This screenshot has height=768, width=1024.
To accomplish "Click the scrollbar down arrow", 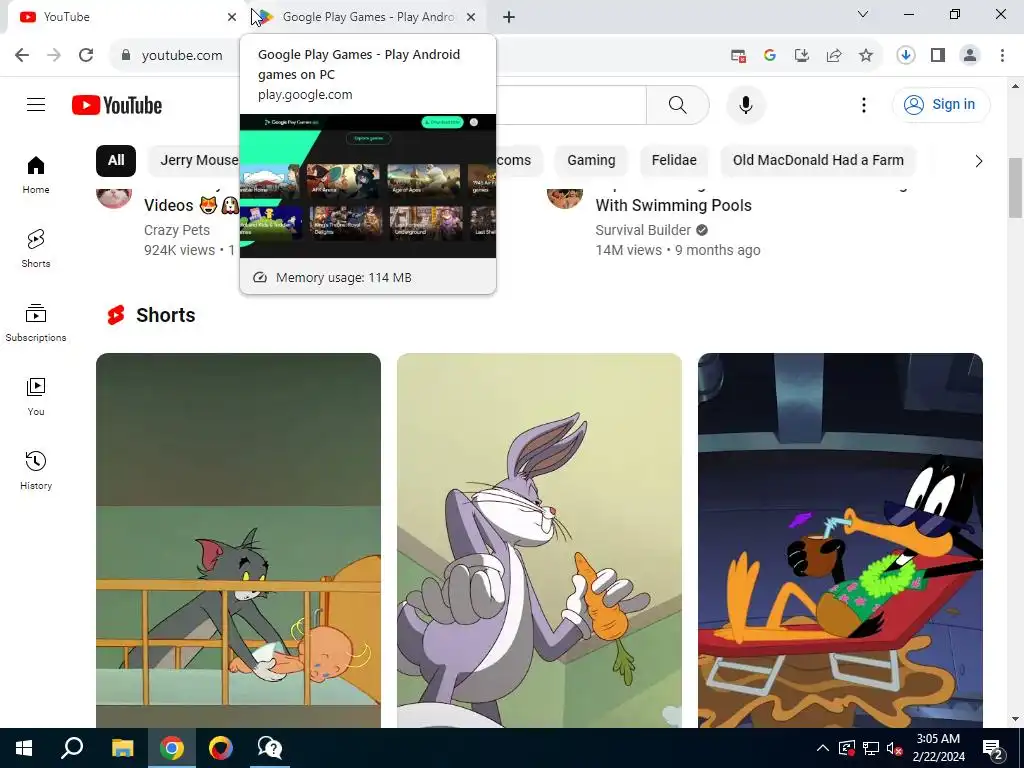I will (1015, 719).
